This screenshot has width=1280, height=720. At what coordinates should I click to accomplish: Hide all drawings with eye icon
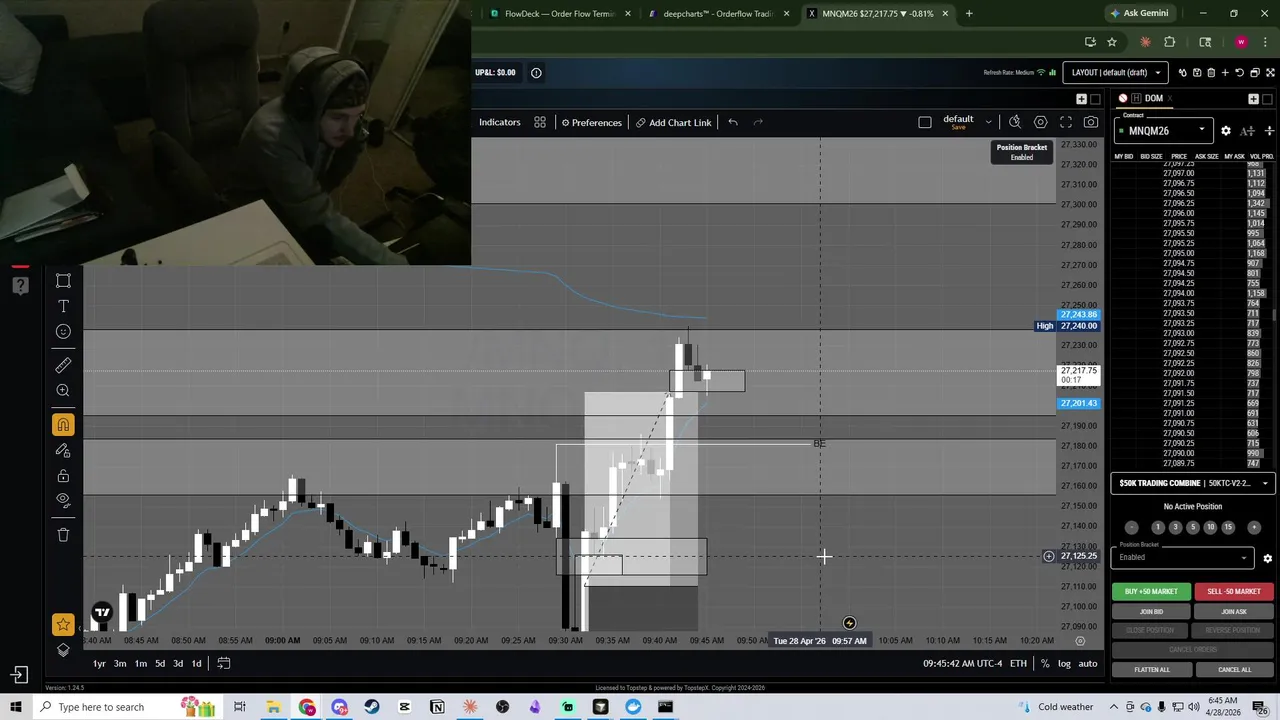point(63,499)
